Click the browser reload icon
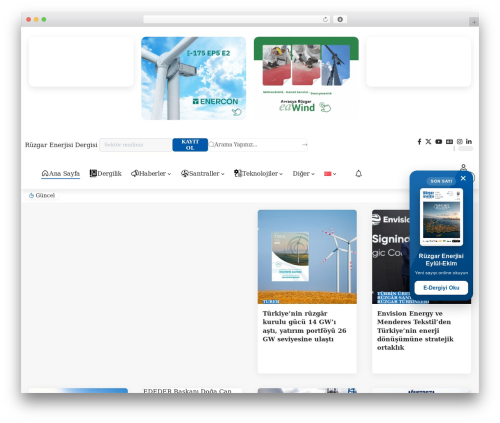This screenshot has width=500, height=423. point(325,20)
